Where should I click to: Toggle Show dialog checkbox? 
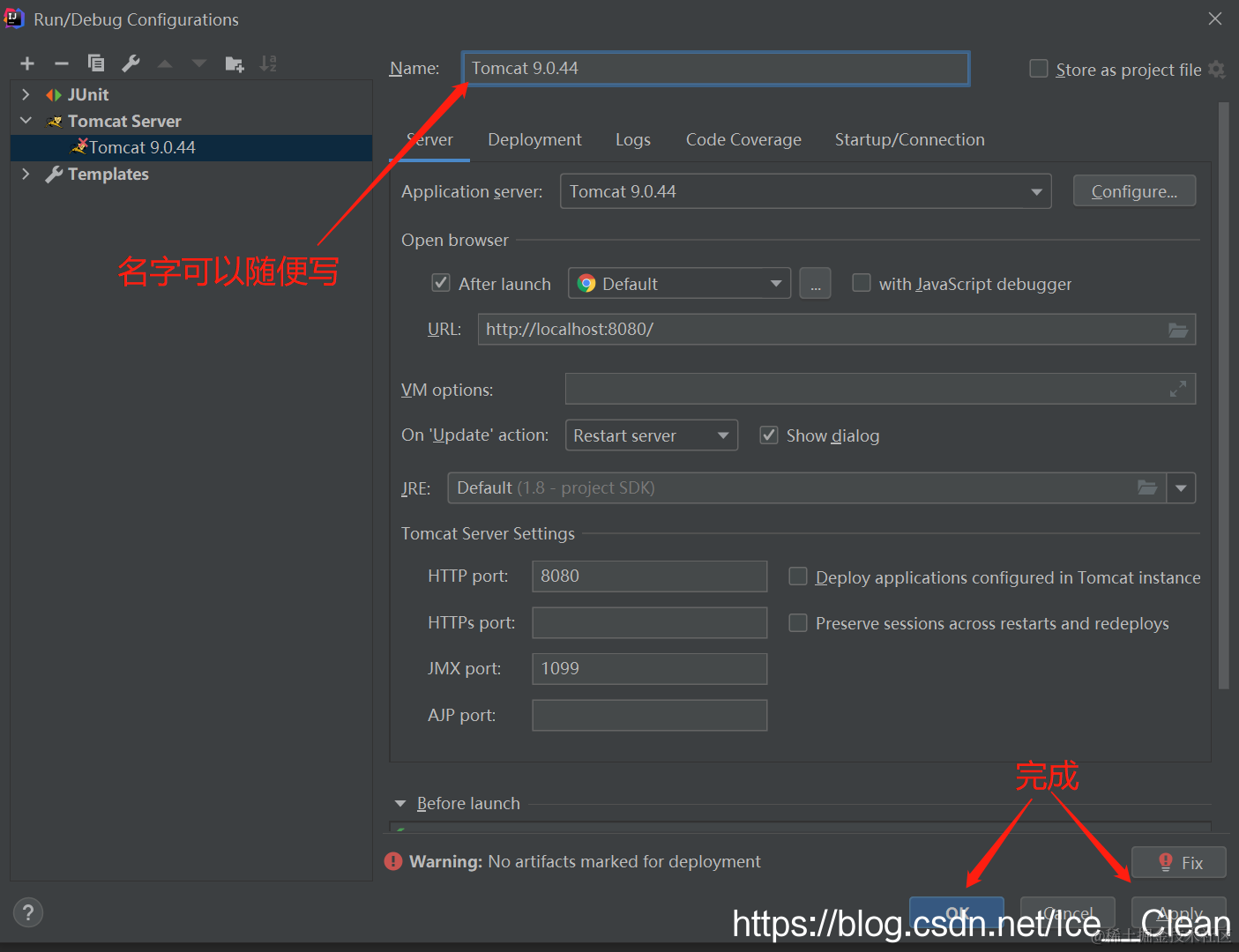coord(769,435)
